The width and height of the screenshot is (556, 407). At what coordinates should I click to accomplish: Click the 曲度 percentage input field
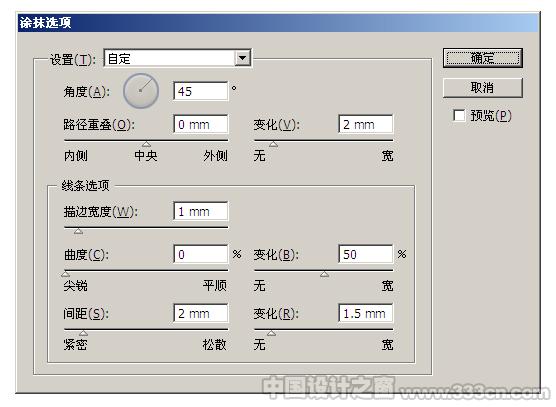coord(201,254)
